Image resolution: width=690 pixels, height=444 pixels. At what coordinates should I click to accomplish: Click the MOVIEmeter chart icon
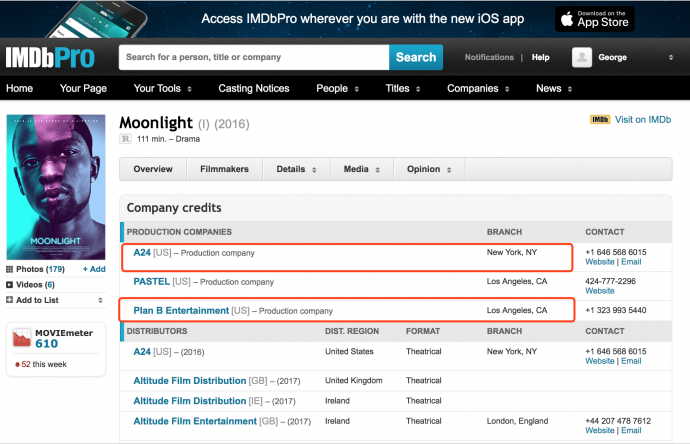pyautogui.click(x=22, y=337)
